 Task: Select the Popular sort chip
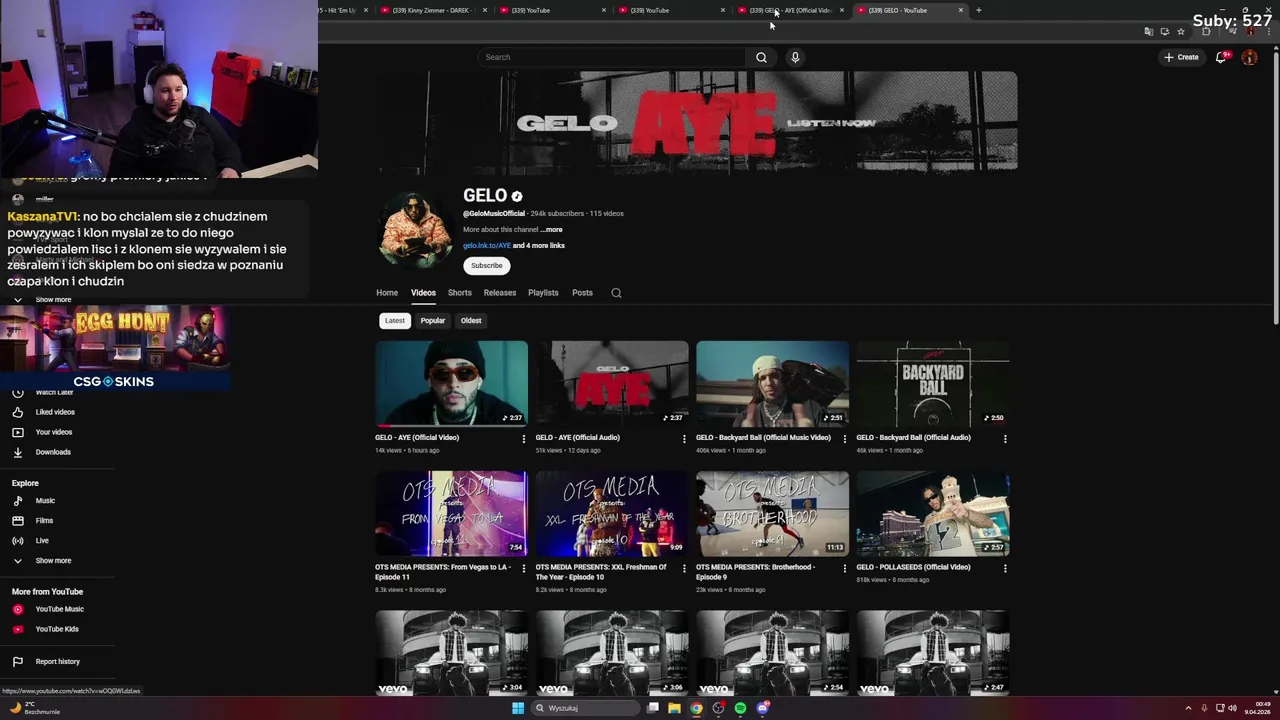(432, 321)
